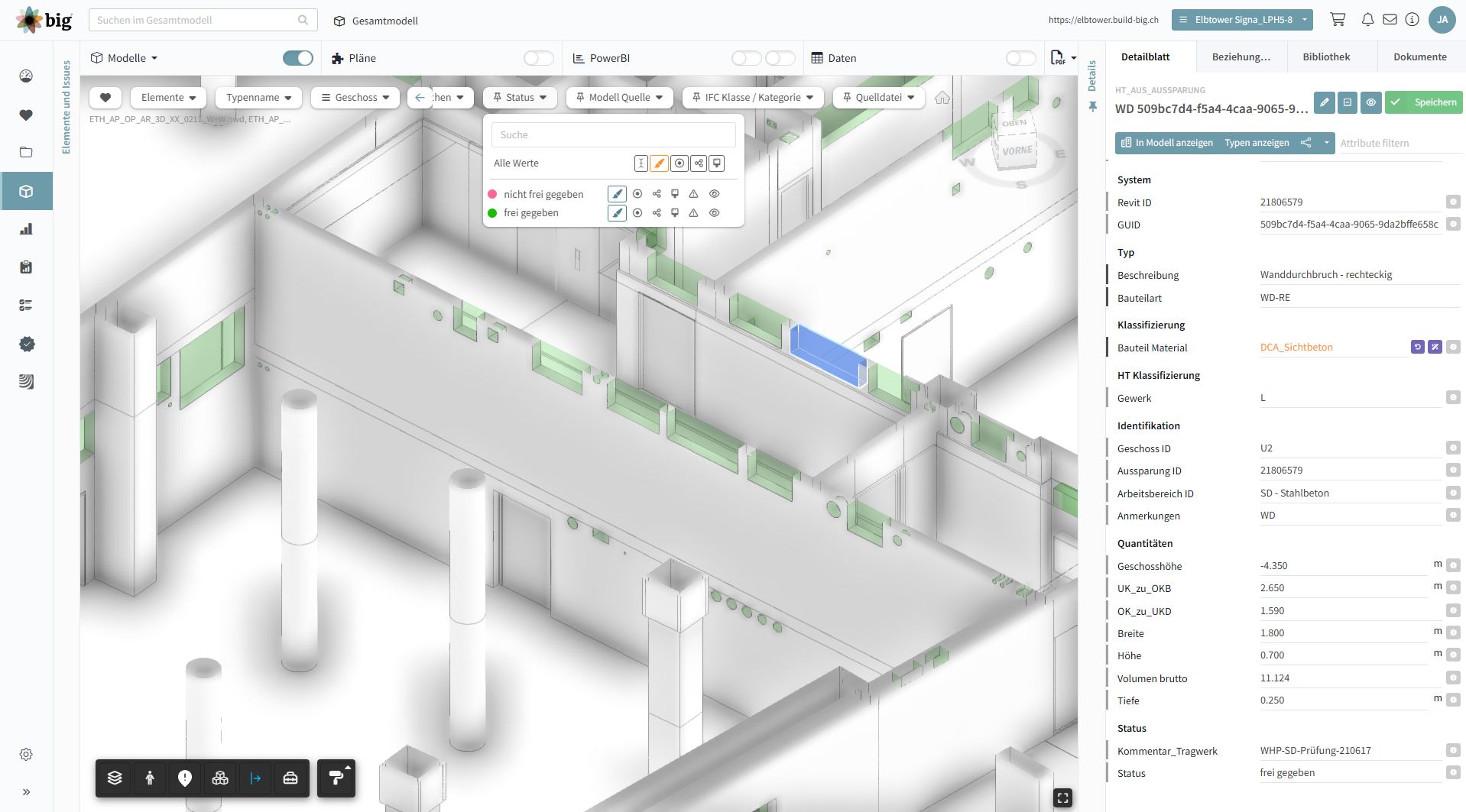Click the green 'frei gegeben' color dot
Image resolution: width=1466 pixels, height=812 pixels.
click(x=492, y=213)
